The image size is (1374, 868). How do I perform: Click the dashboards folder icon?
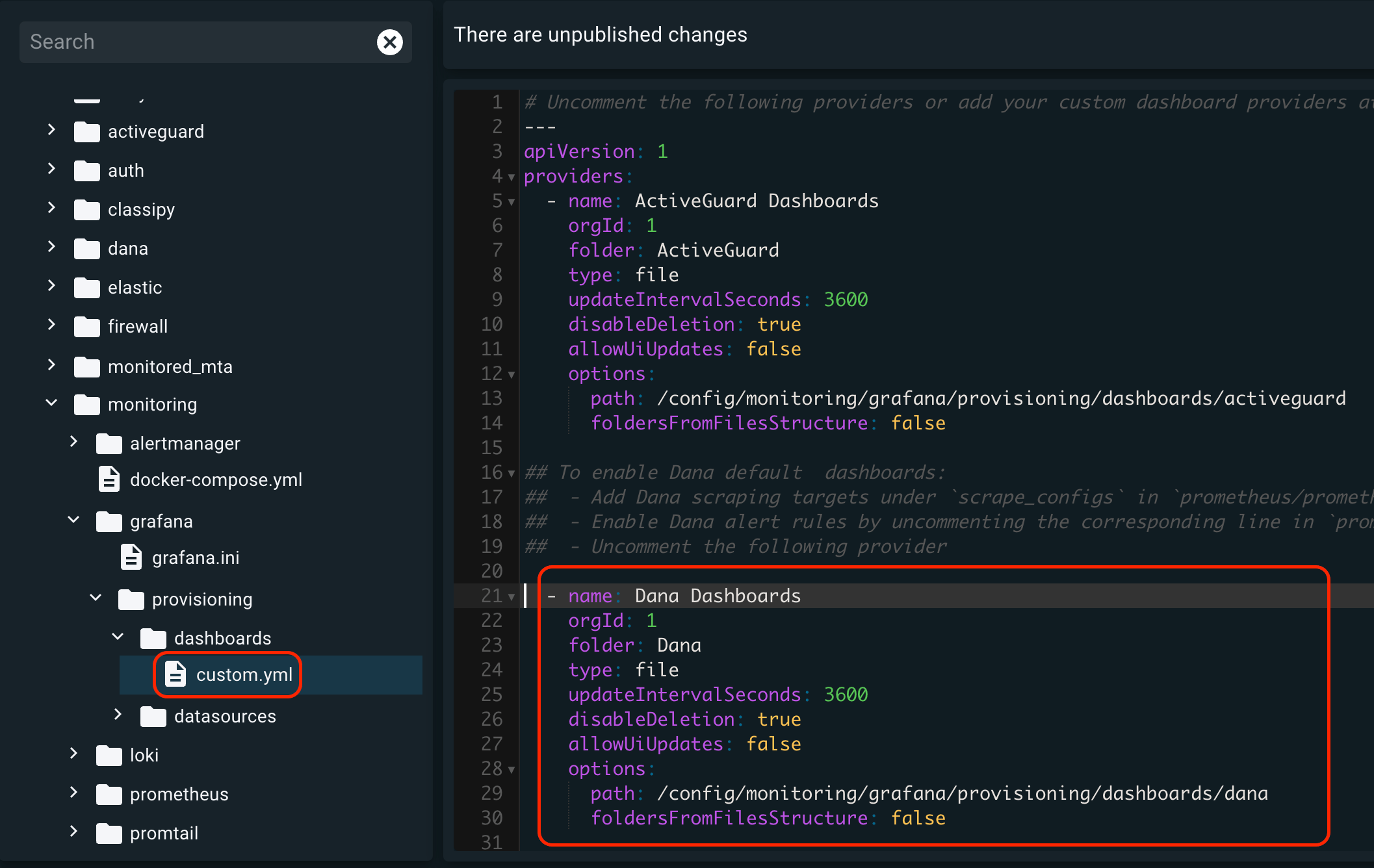click(153, 639)
